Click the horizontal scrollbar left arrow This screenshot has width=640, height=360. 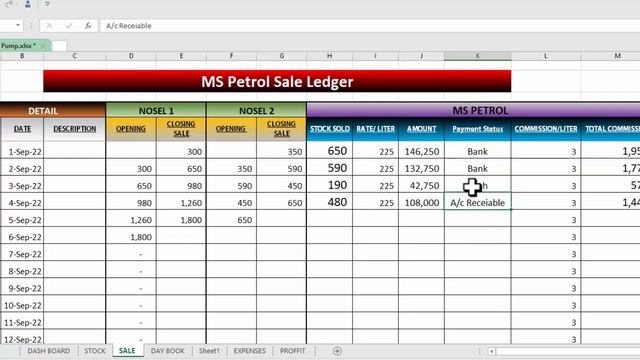pyautogui.click(x=492, y=351)
